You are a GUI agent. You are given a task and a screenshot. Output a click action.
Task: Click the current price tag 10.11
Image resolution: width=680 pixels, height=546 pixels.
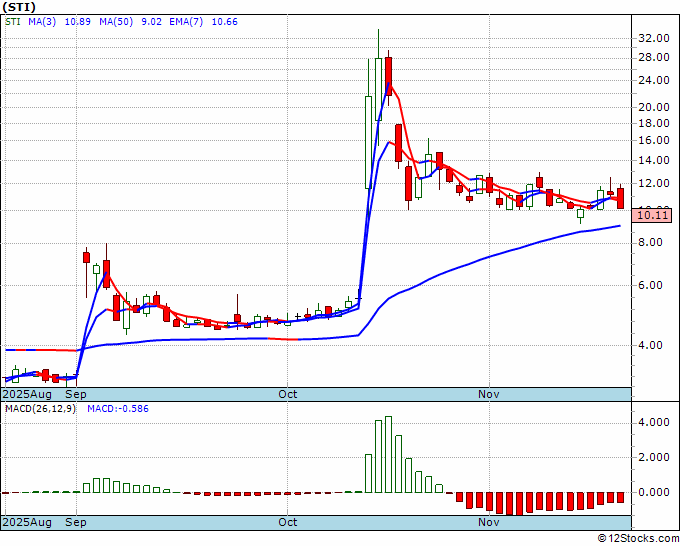tap(652, 215)
